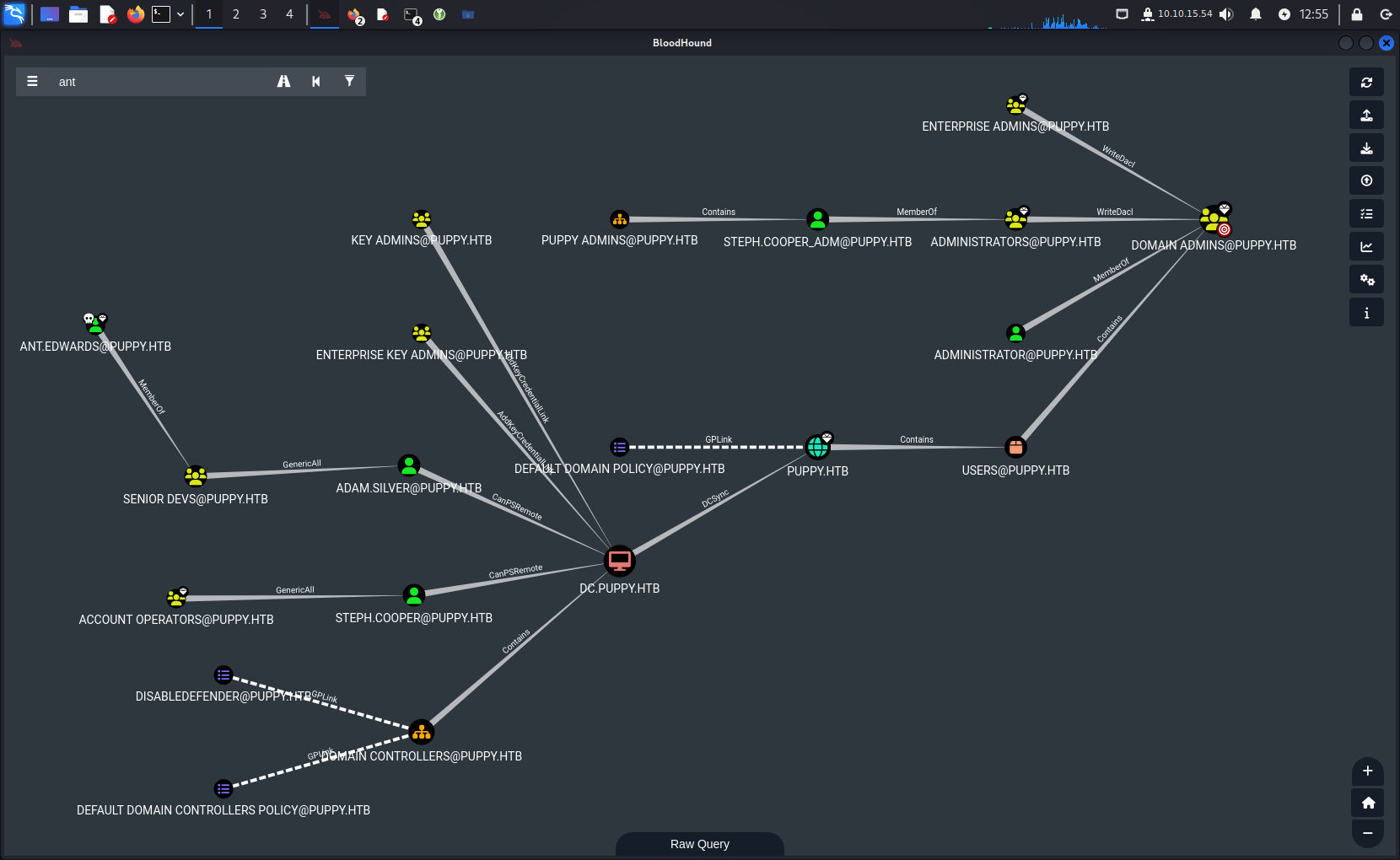
Task: Switch to workspace 4 in taskbar
Action: (289, 14)
